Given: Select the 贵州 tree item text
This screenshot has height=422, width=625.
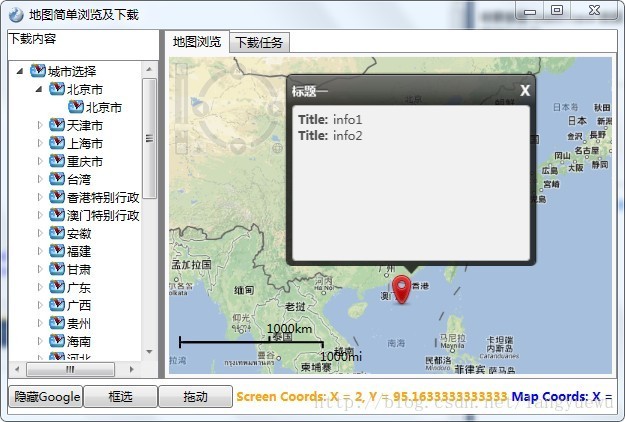Looking at the screenshot, I should (79, 324).
